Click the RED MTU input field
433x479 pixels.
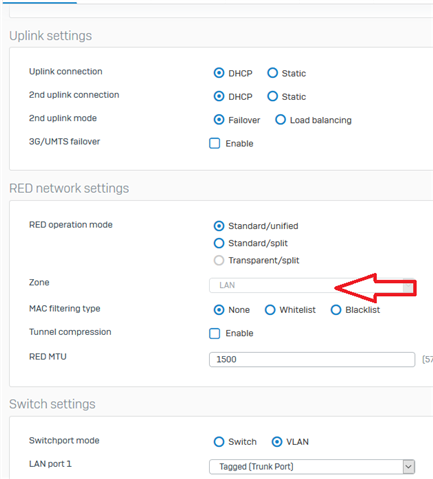(x=312, y=359)
